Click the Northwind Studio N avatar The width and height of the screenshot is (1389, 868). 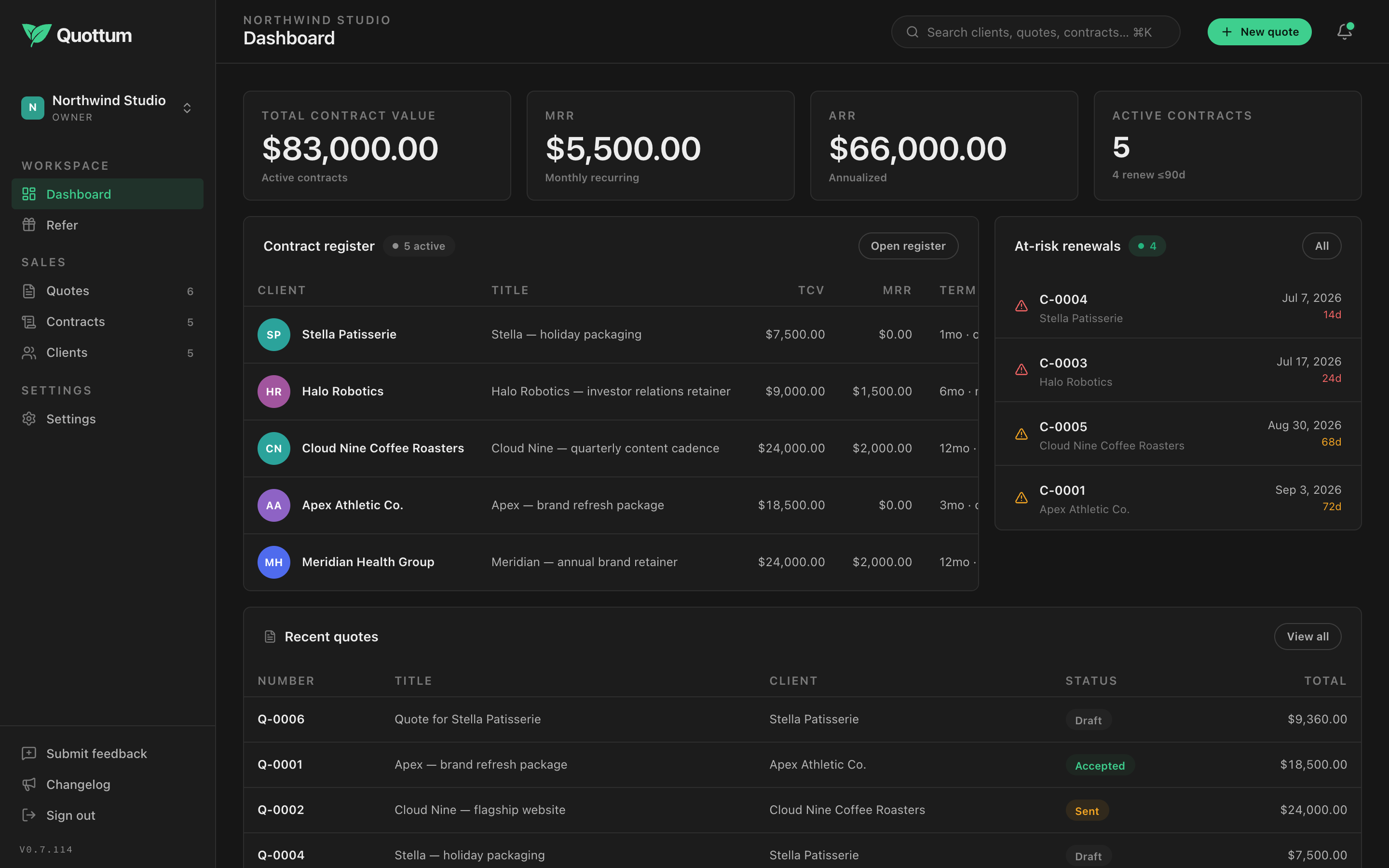(33, 108)
